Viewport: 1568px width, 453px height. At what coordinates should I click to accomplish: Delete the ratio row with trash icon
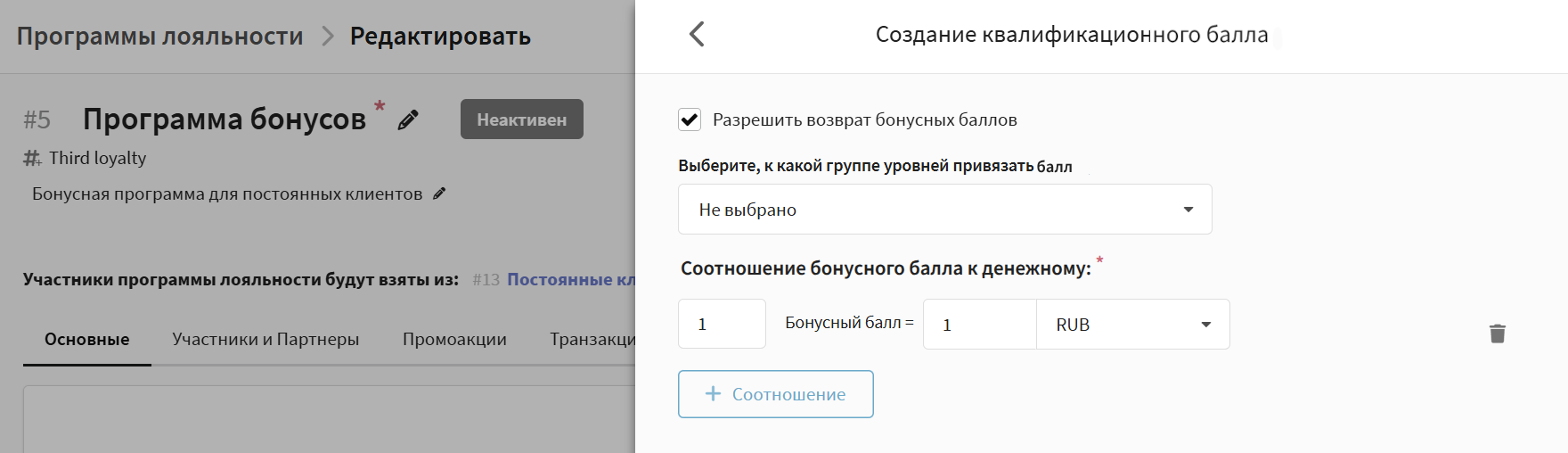click(x=1497, y=334)
